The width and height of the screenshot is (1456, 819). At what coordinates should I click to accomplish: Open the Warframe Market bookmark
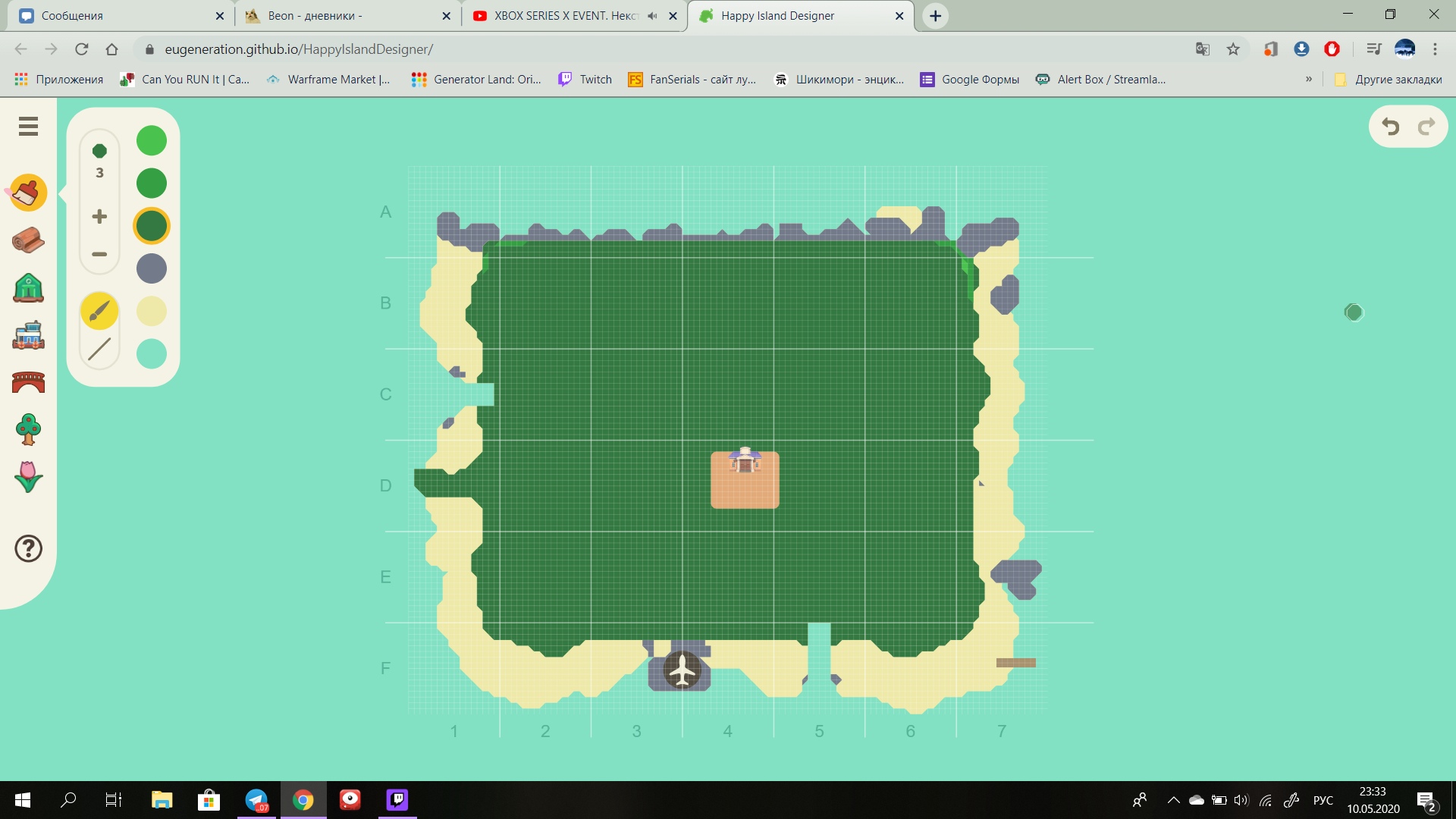coord(328,80)
